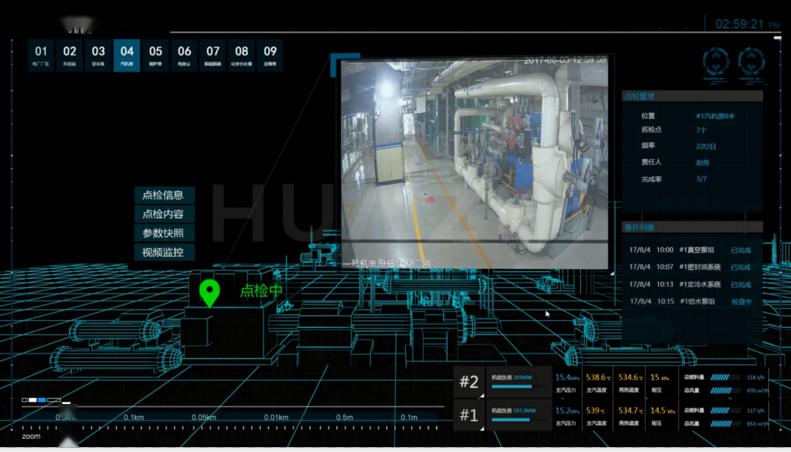This screenshot has width=791, height=452.
Task: Click the zoom label under the ruler
Action: pos(31,436)
